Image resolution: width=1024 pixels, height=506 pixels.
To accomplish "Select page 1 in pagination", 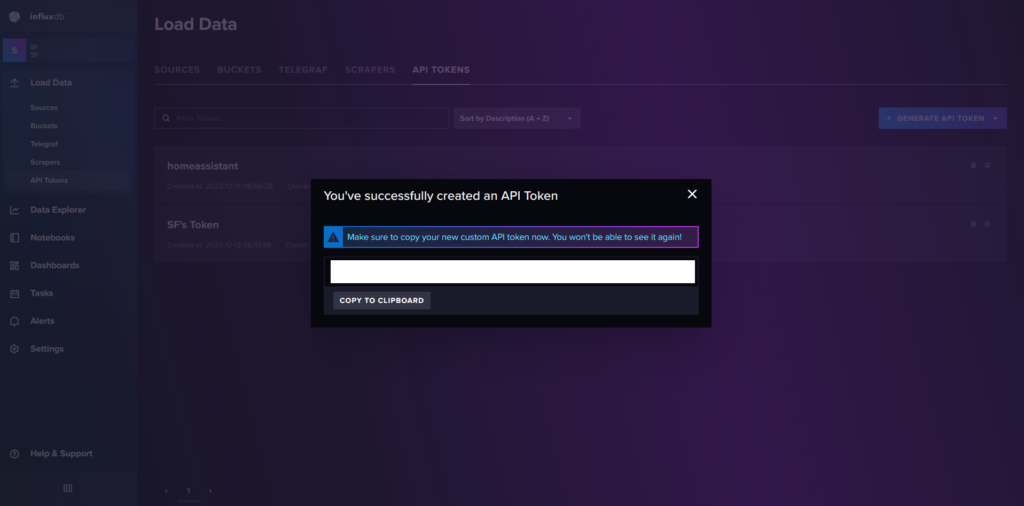I will pyautogui.click(x=188, y=491).
